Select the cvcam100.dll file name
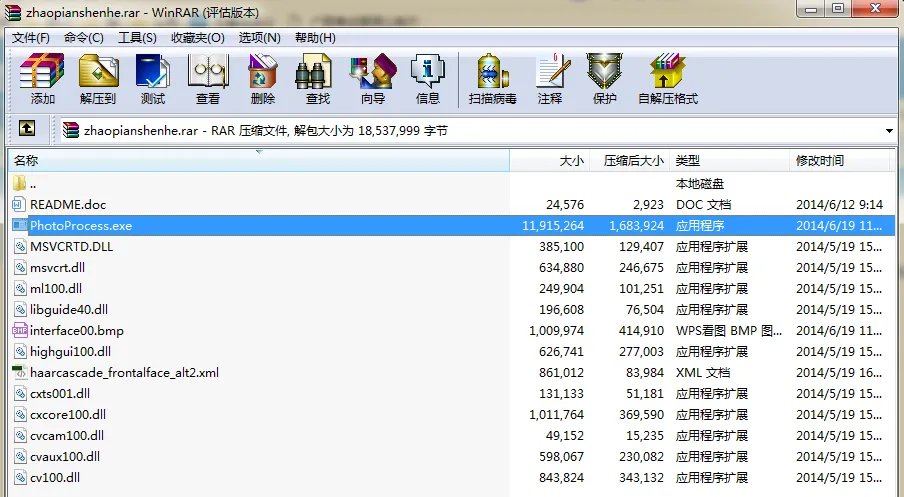 [x=67, y=435]
